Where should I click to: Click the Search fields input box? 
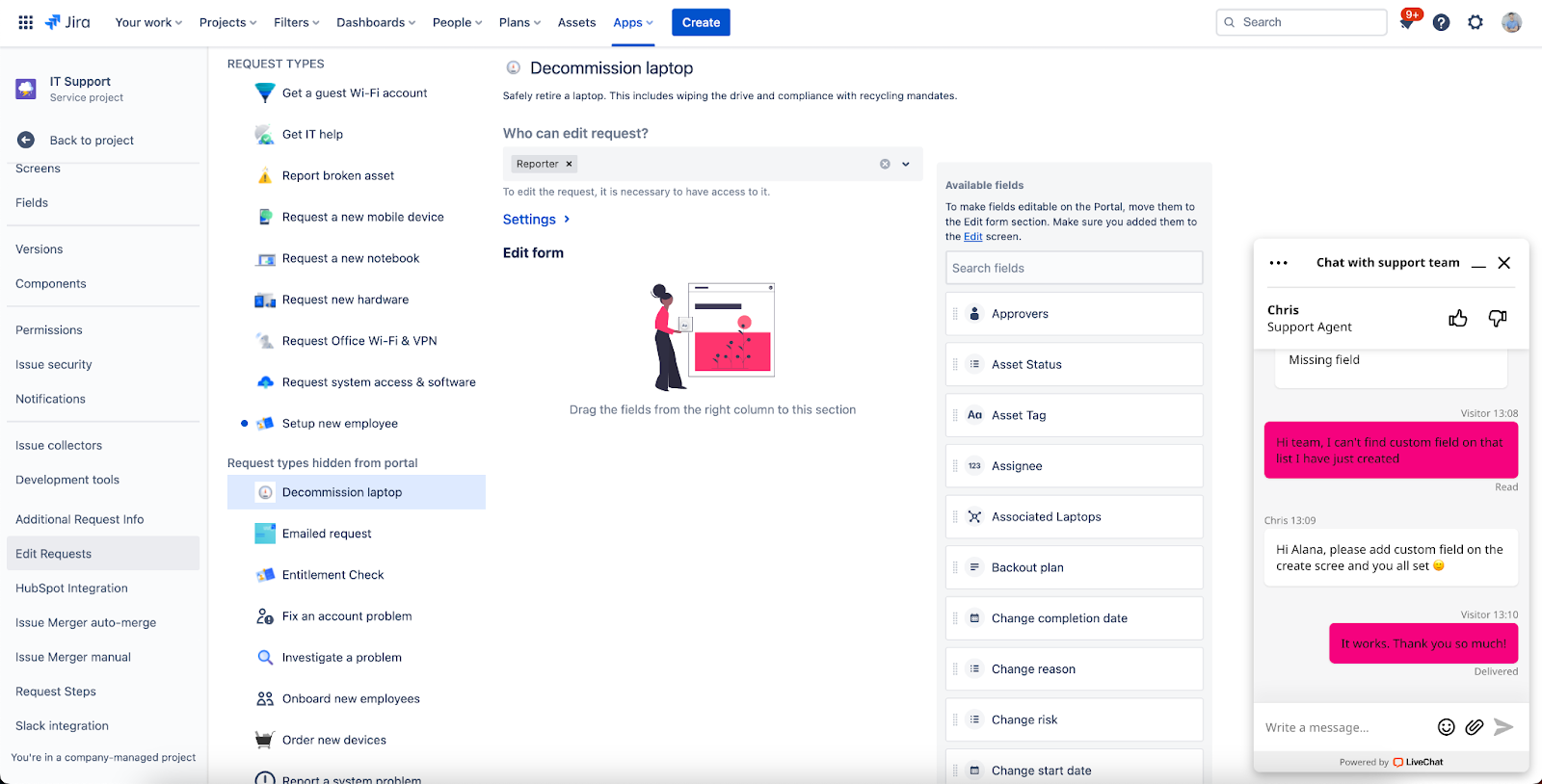coord(1075,268)
